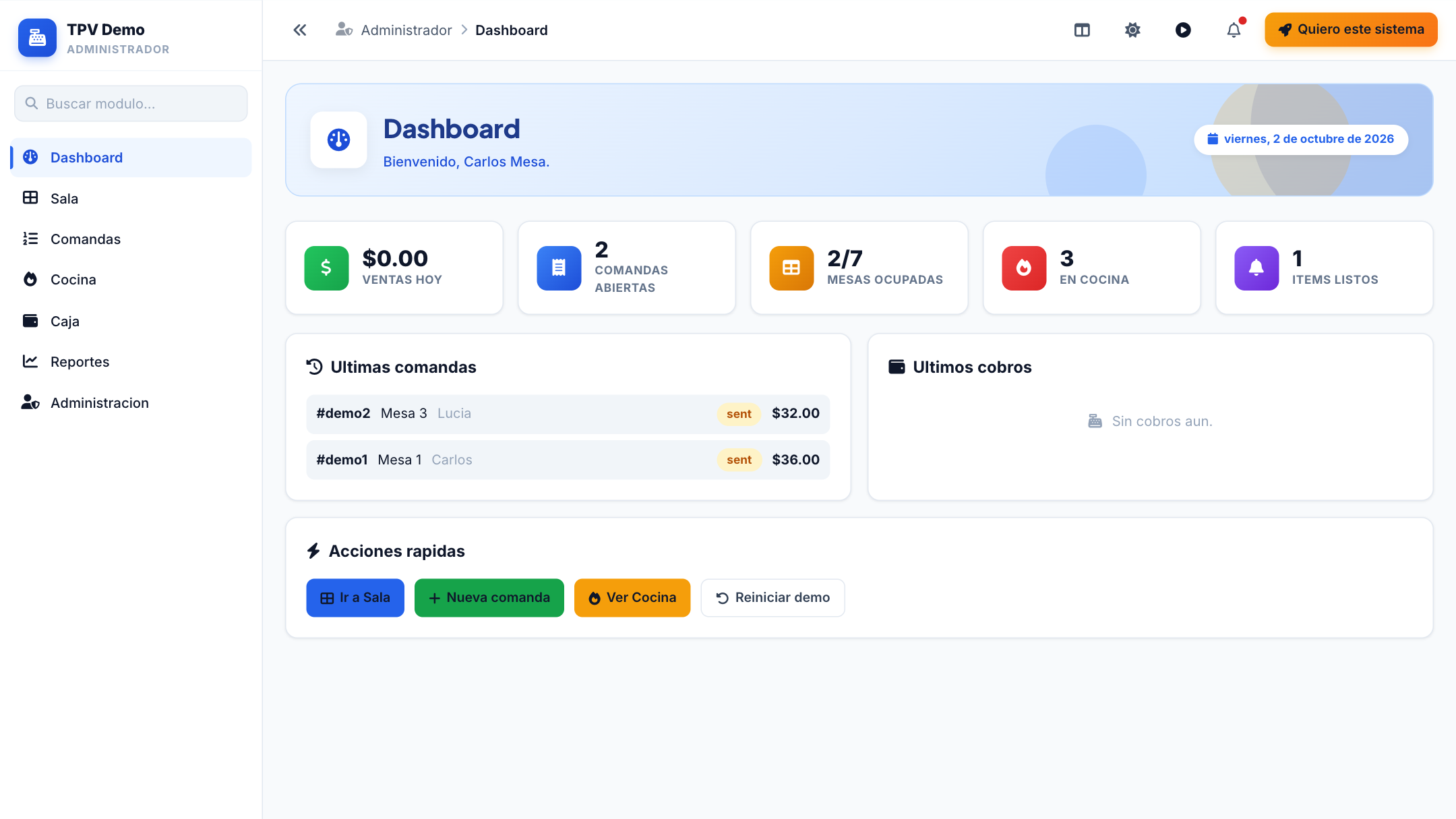Image resolution: width=1456 pixels, height=819 pixels.
Task: Open Reportes chart sidebar item
Action: [131, 362]
